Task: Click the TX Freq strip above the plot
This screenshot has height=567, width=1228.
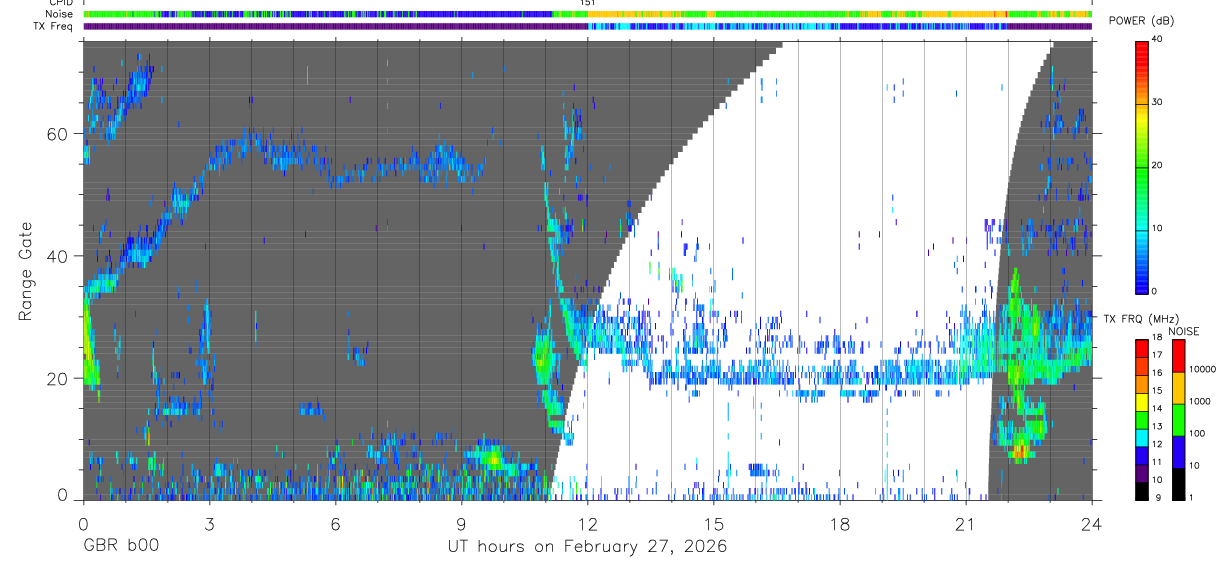Action: click(587, 26)
